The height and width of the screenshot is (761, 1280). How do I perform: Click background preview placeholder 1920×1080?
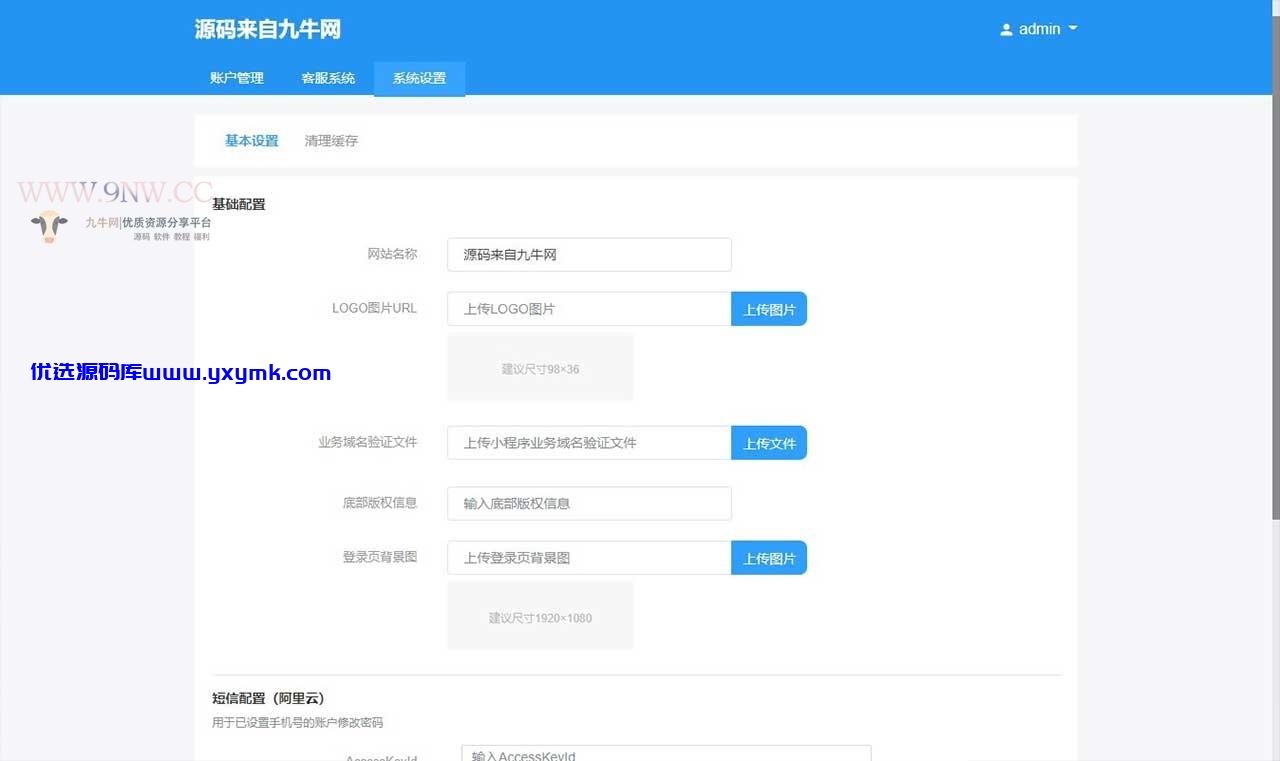[540, 616]
